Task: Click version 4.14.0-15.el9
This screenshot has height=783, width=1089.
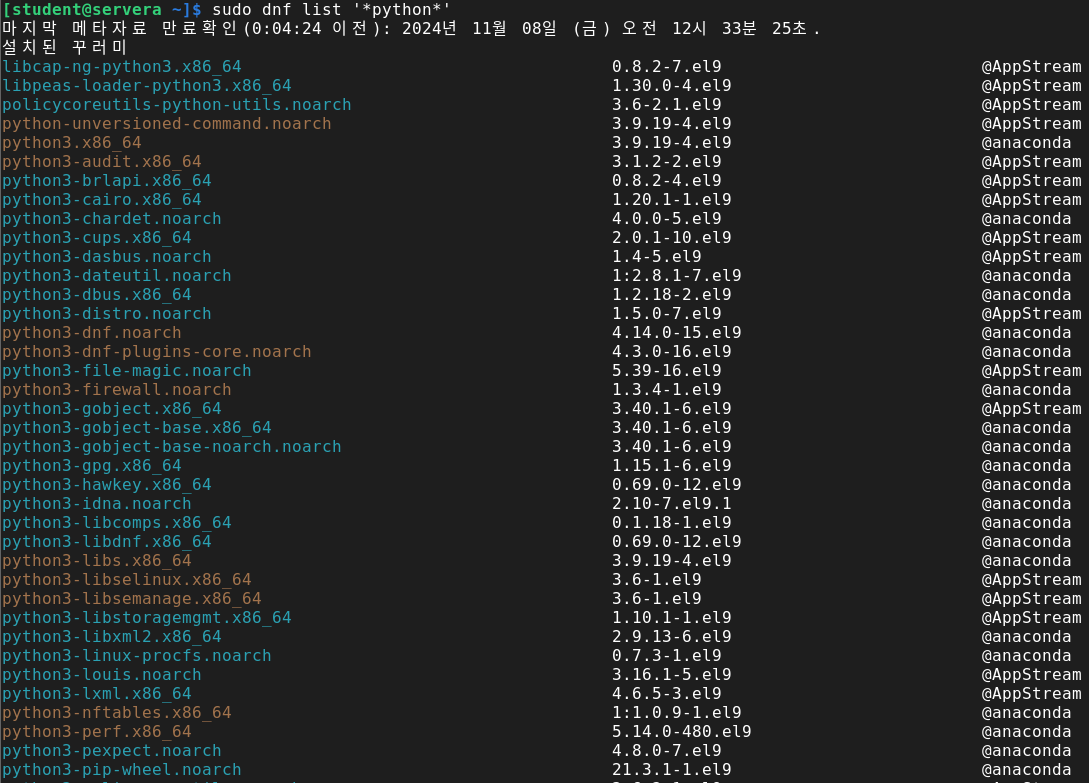Action: click(676, 333)
